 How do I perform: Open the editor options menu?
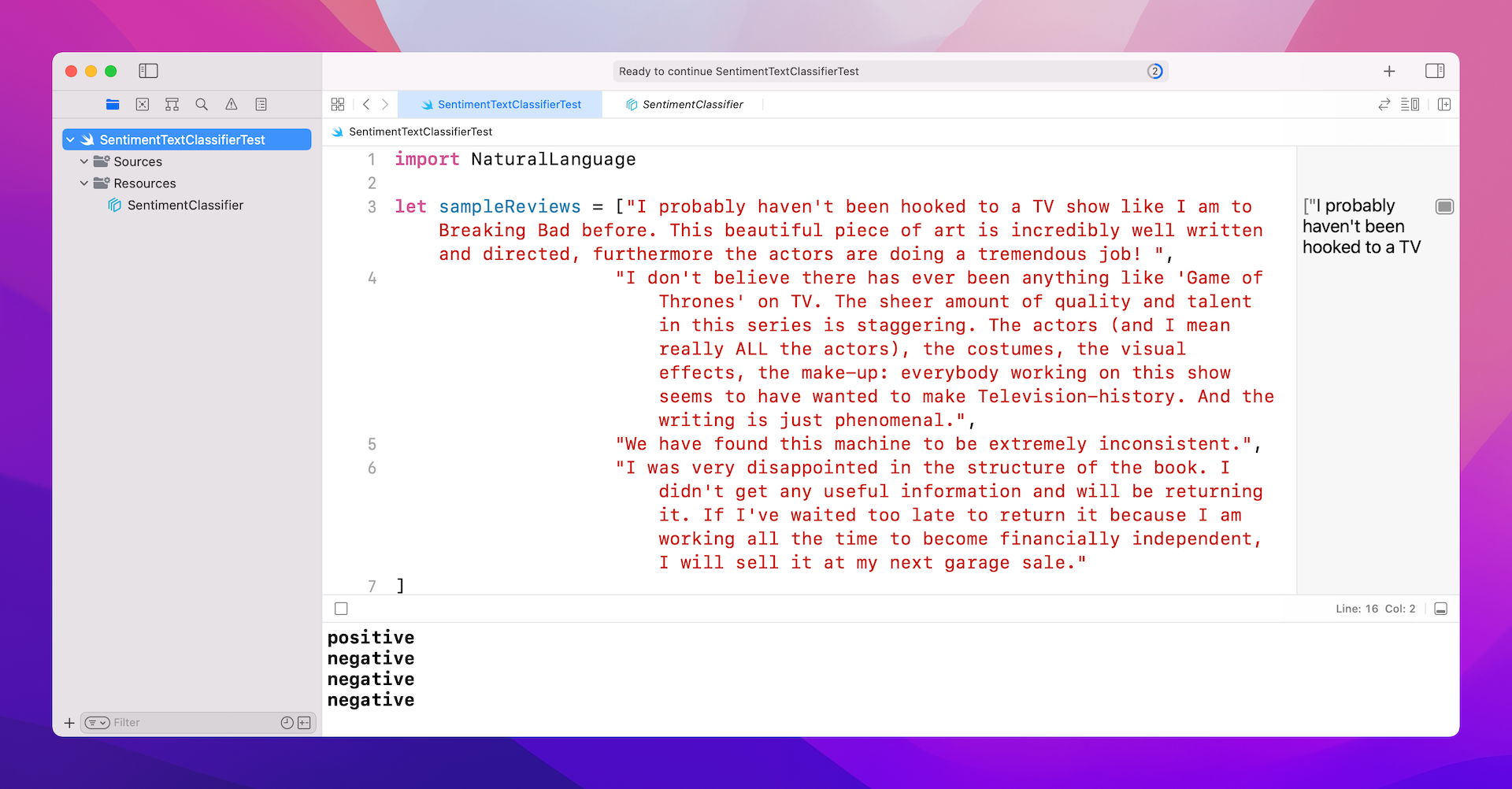tap(1410, 104)
